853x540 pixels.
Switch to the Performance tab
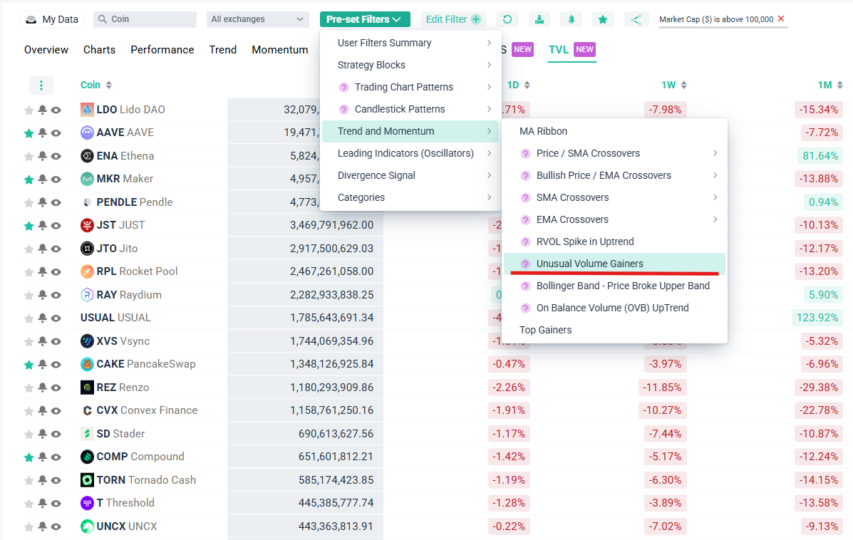[162, 50]
